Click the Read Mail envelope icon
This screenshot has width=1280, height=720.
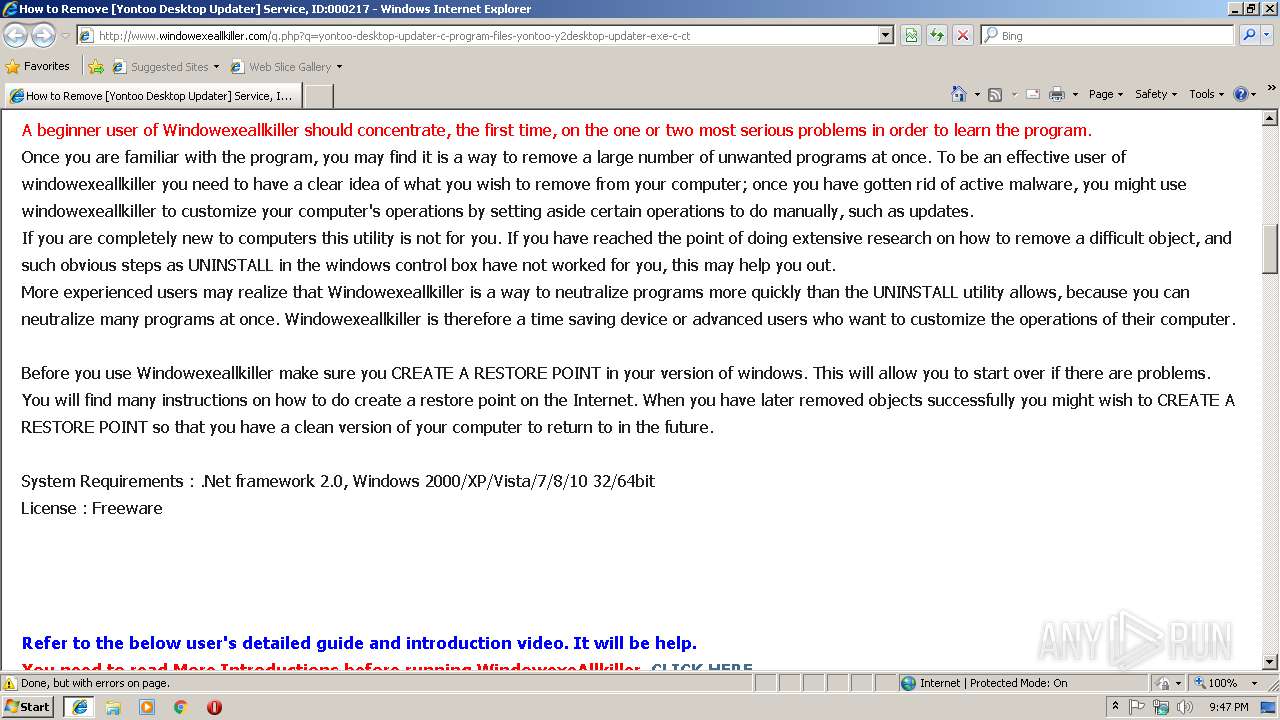(1032, 94)
